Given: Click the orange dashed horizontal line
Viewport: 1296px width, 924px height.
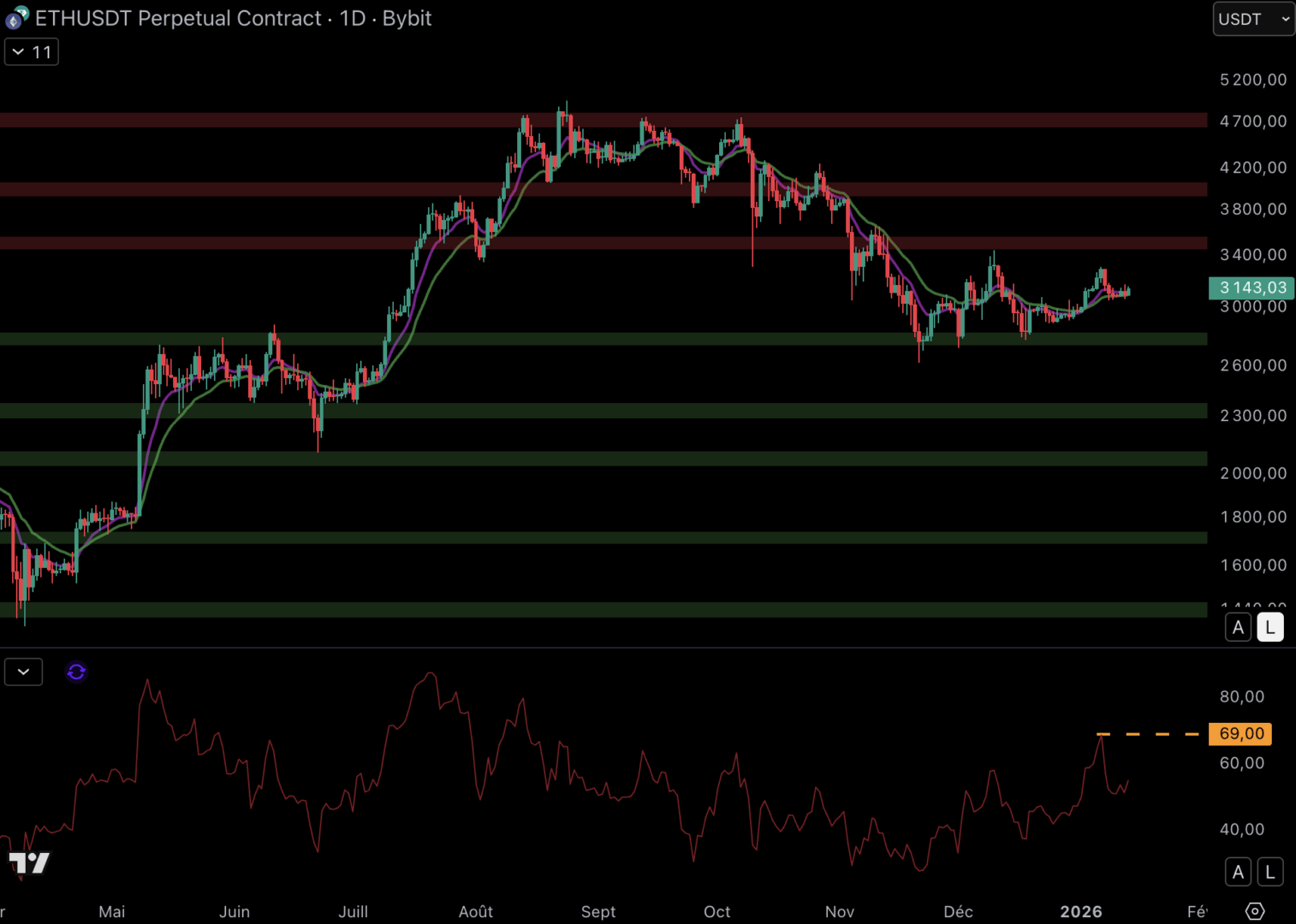Looking at the screenshot, I should (x=1147, y=734).
